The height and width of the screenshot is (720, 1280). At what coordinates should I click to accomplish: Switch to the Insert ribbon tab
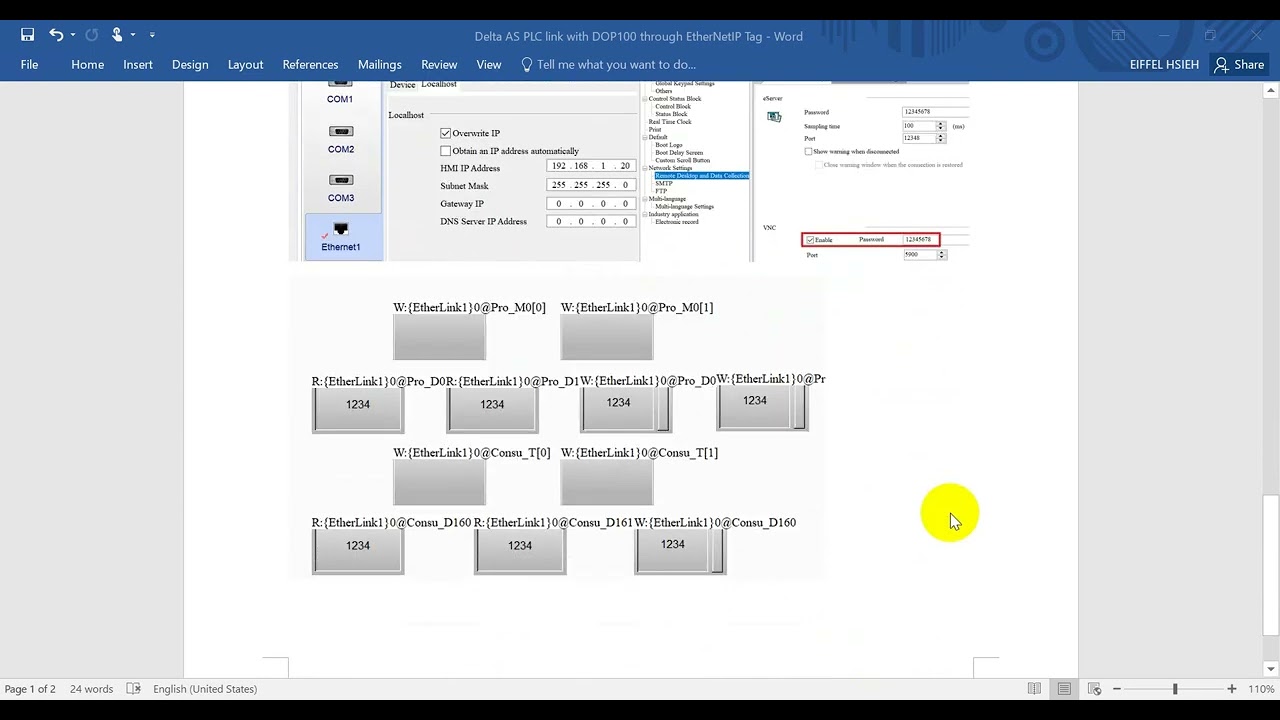pos(138,64)
